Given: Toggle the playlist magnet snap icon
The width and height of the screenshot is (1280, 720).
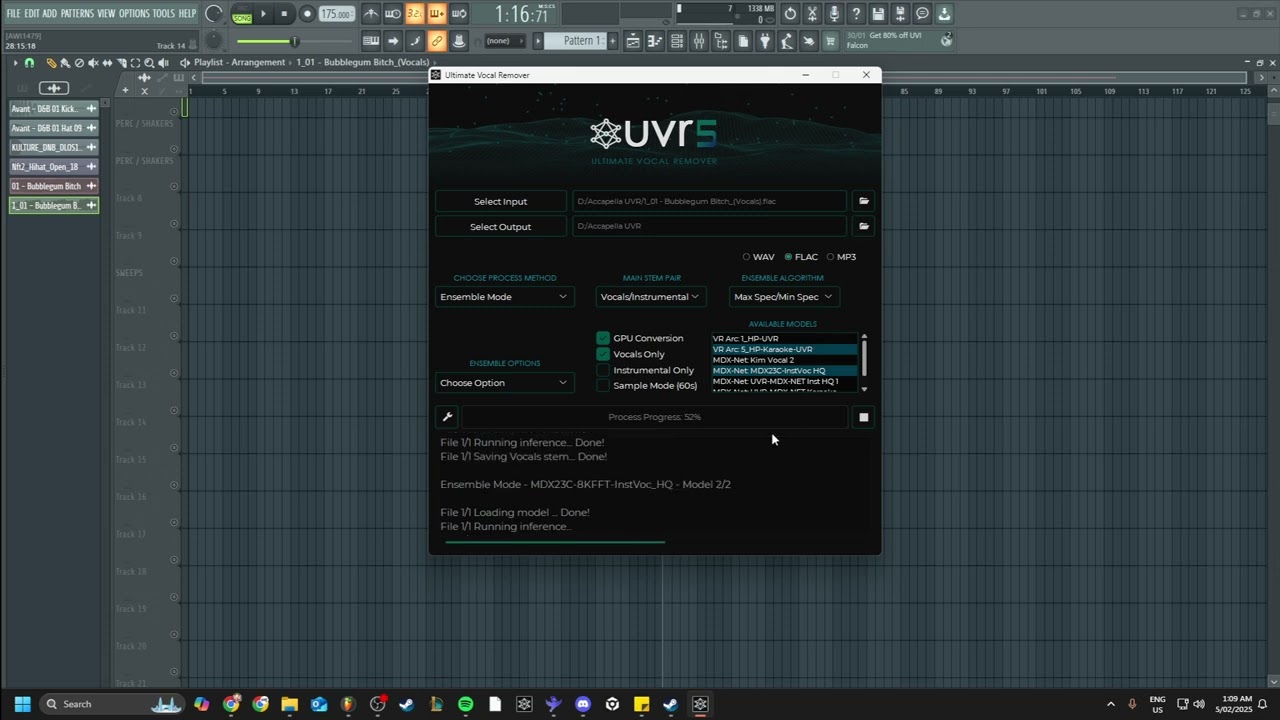Looking at the screenshot, I should [x=29, y=63].
